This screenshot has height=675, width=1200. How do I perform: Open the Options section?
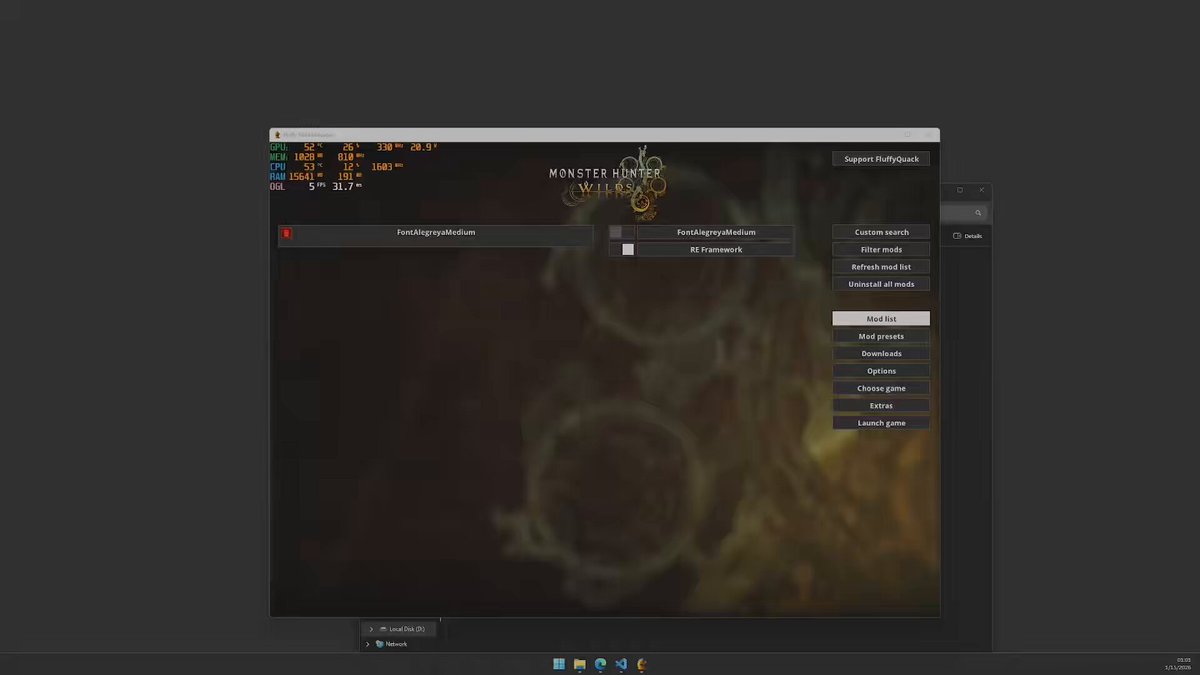point(881,371)
